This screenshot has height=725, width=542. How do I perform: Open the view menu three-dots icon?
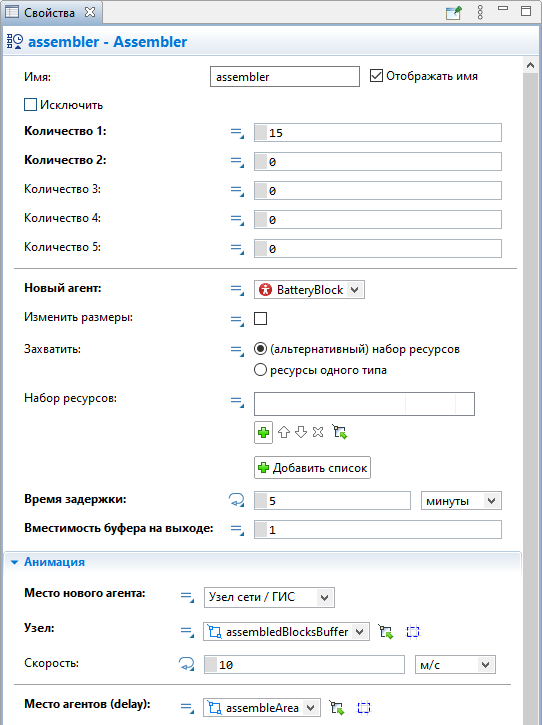[x=480, y=12]
